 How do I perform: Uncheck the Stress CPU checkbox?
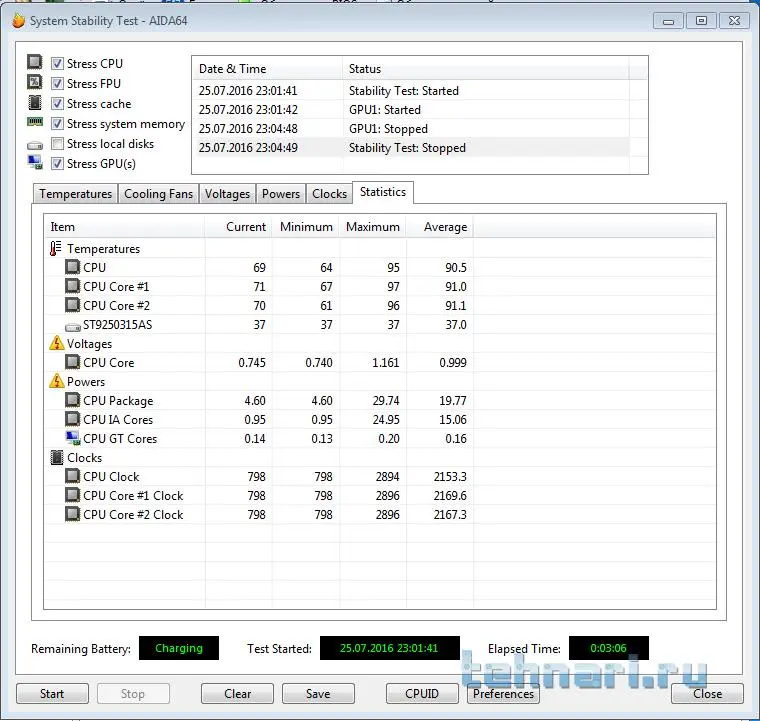click(57, 63)
